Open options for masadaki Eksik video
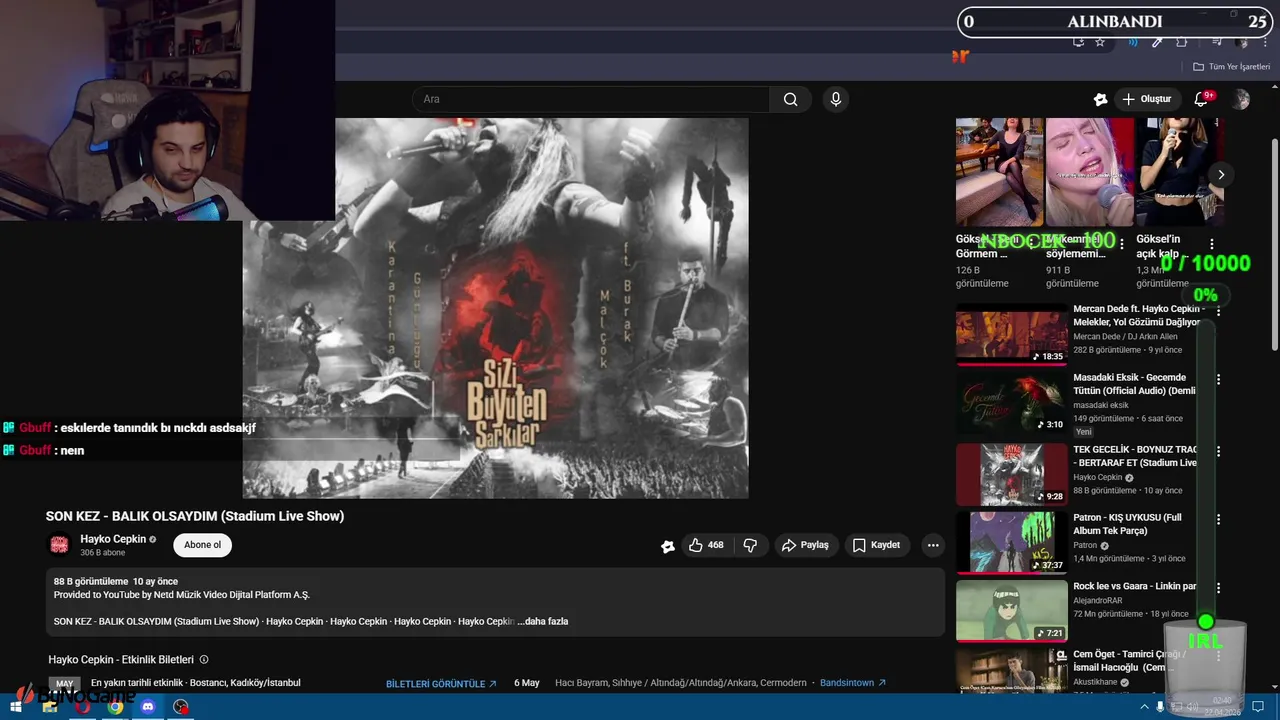This screenshot has width=1280, height=720. coord(1218,380)
